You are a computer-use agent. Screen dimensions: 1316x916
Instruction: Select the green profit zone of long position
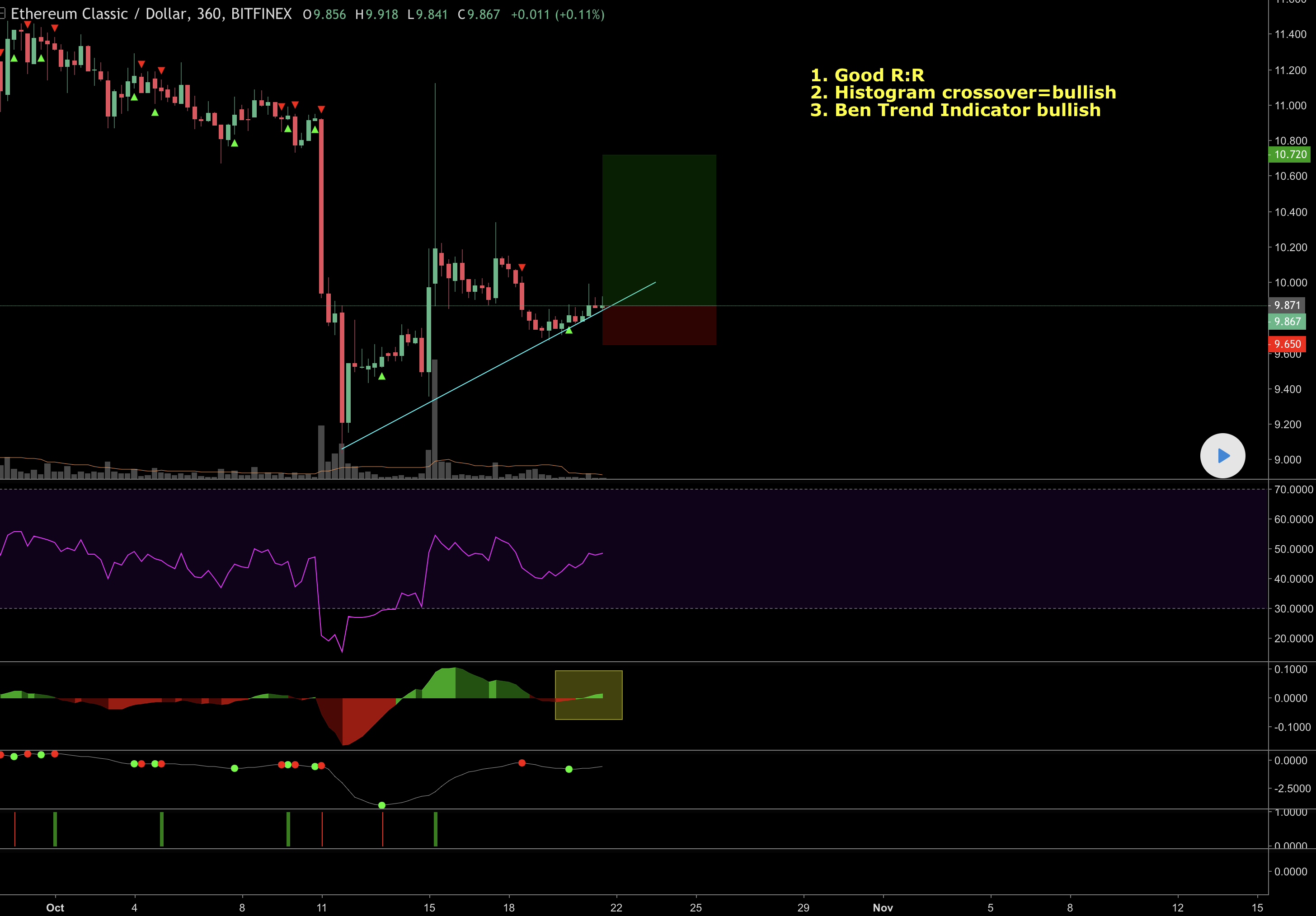point(658,229)
